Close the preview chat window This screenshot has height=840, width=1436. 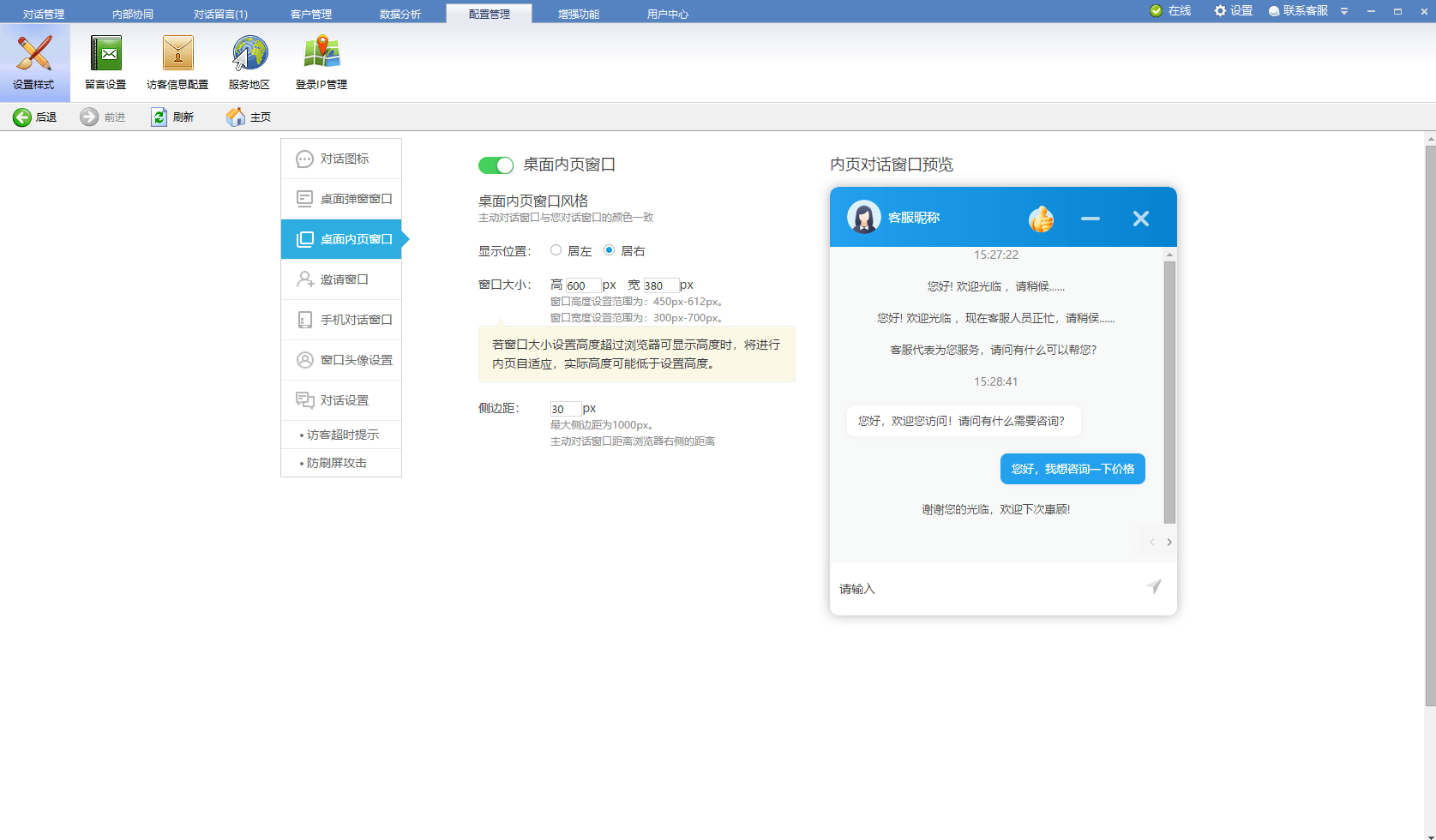pos(1141,219)
